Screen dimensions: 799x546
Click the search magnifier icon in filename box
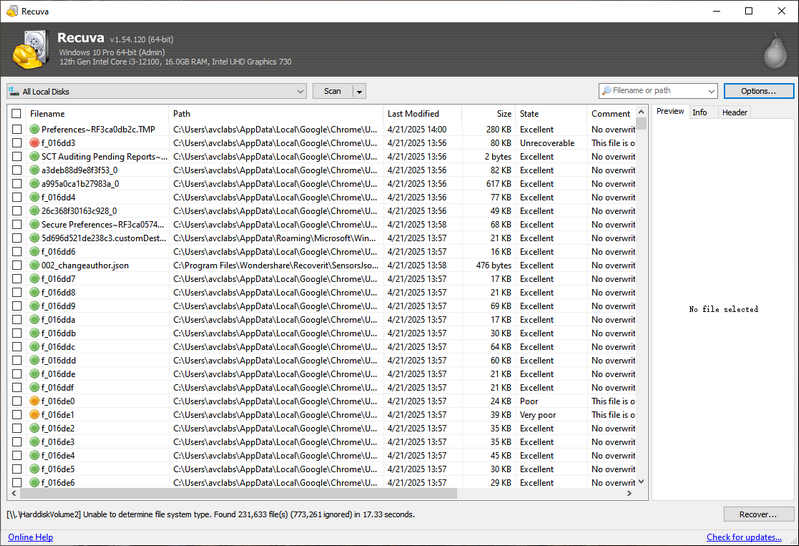click(x=606, y=91)
